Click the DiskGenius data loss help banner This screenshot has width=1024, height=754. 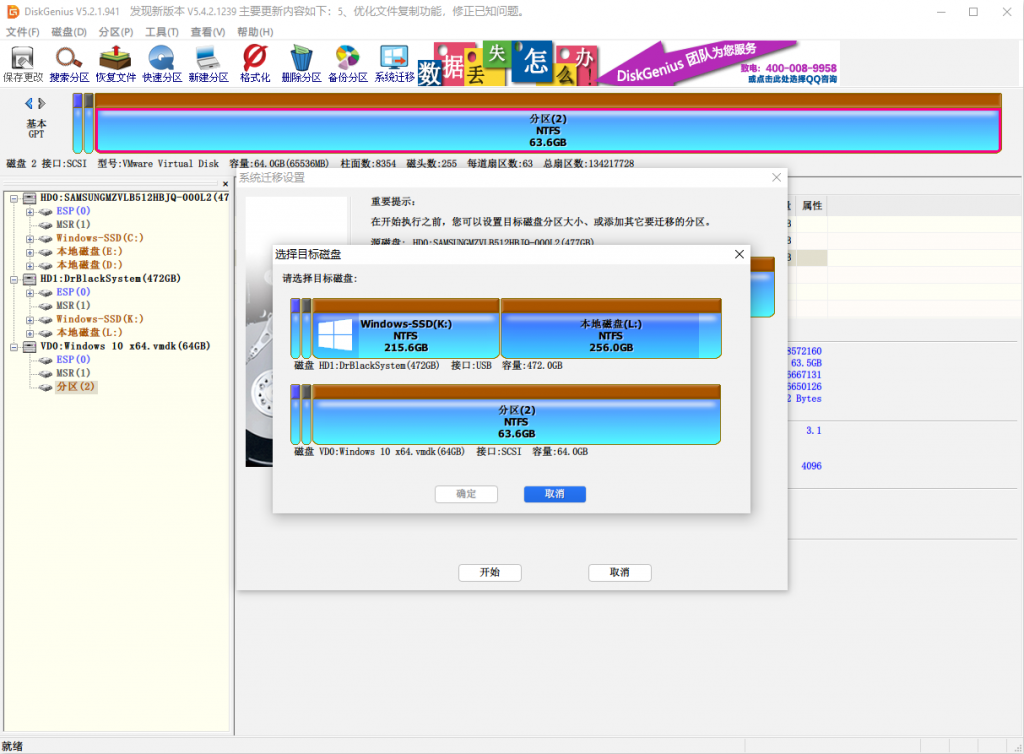coord(628,63)
